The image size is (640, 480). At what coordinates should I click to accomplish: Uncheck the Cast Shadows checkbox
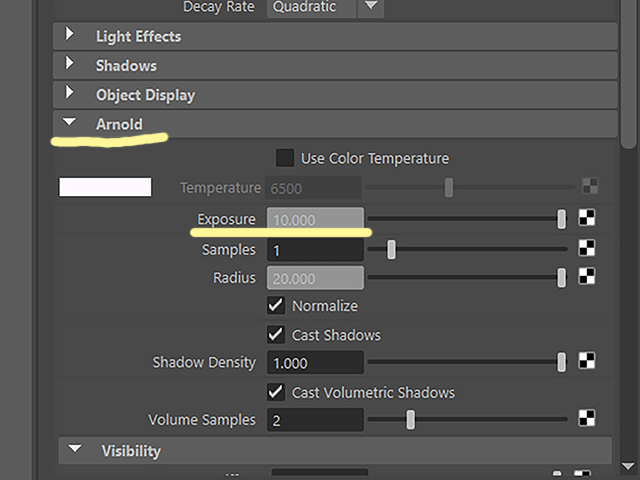pos(276,334)
